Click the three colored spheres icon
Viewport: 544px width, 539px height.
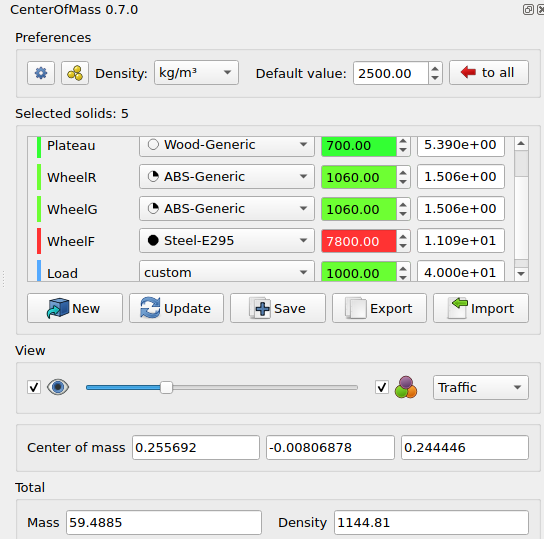tap(406, 387)
